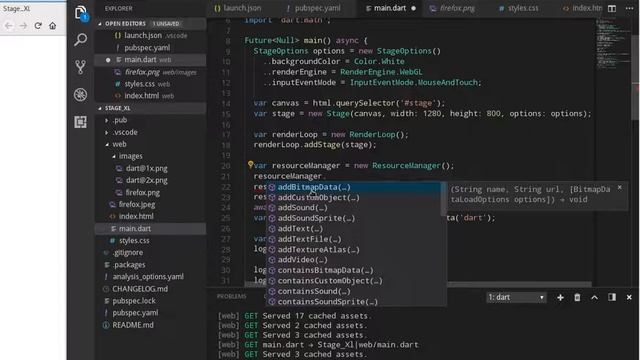The width and height of the screenshot is (640, 360).
Task: Open the PROBLEMS panel tab
Action: 231,297
